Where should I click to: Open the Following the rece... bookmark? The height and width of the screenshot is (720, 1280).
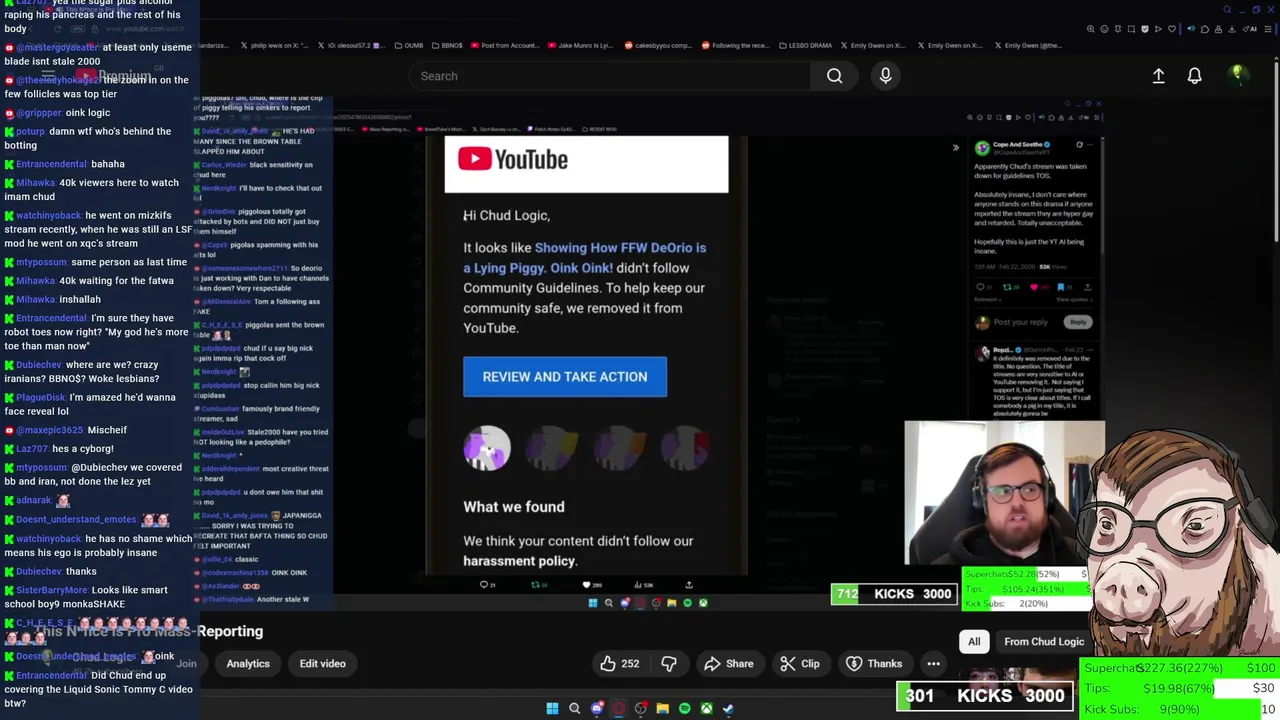736,45
